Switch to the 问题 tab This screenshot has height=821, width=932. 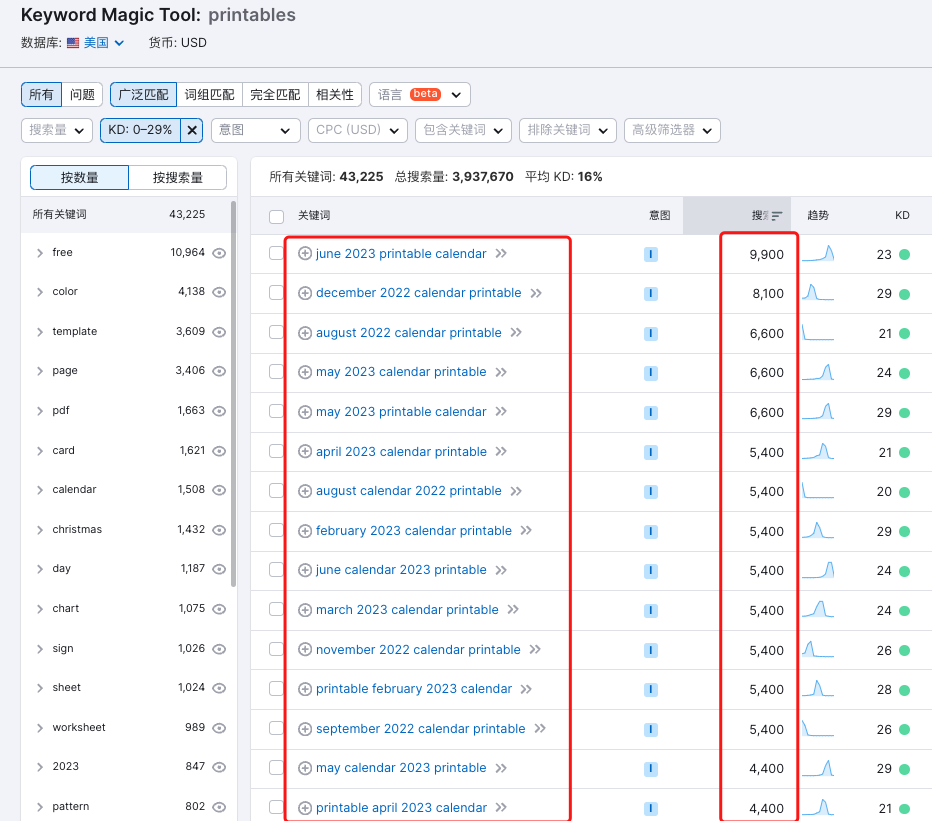pos(82,95)
